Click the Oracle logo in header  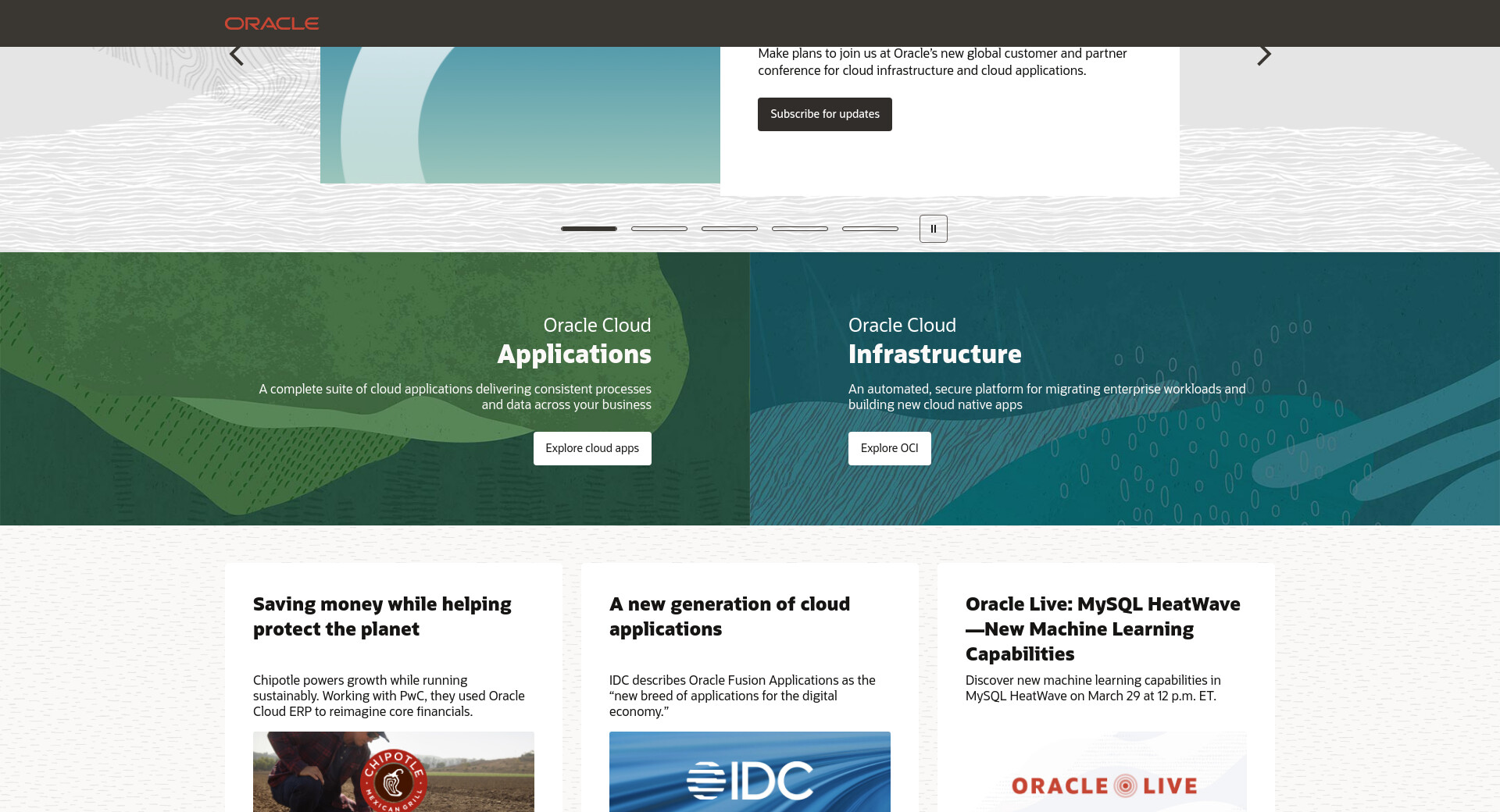click(x=272, y=23)
